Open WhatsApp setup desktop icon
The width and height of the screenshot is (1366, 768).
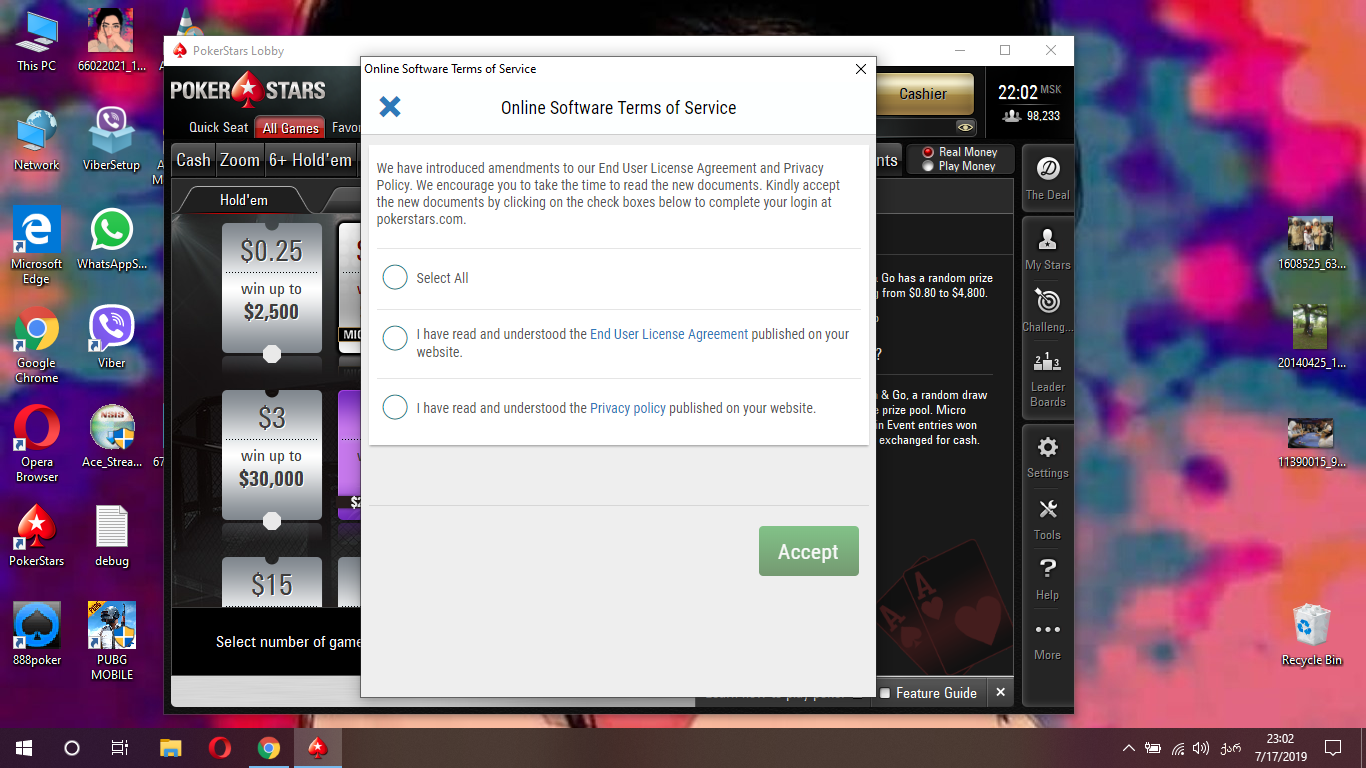pyautogui.click(x=112, y=240)
